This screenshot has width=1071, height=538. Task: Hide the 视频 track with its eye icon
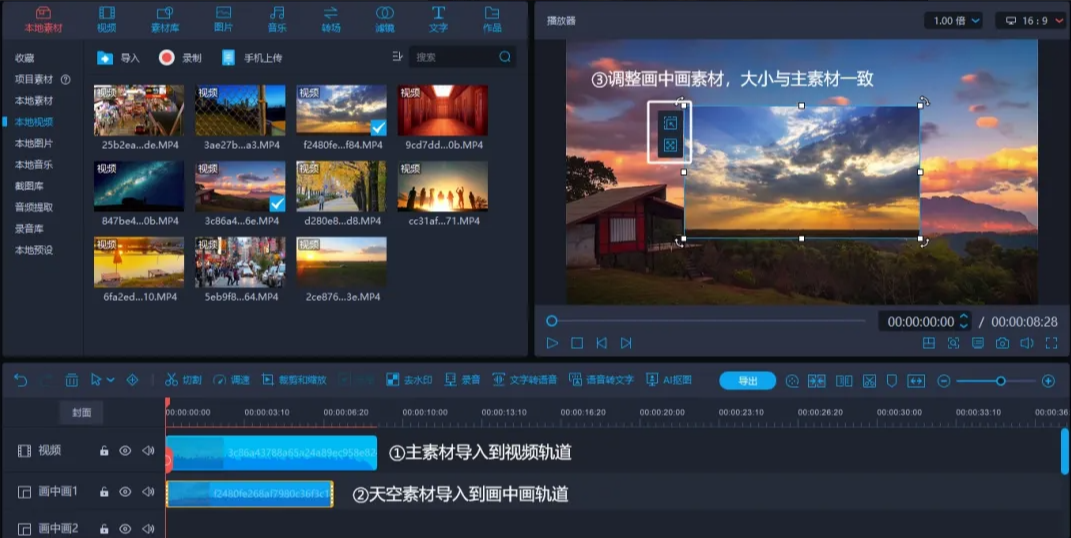pyautogui.click(x=125, y=451)
